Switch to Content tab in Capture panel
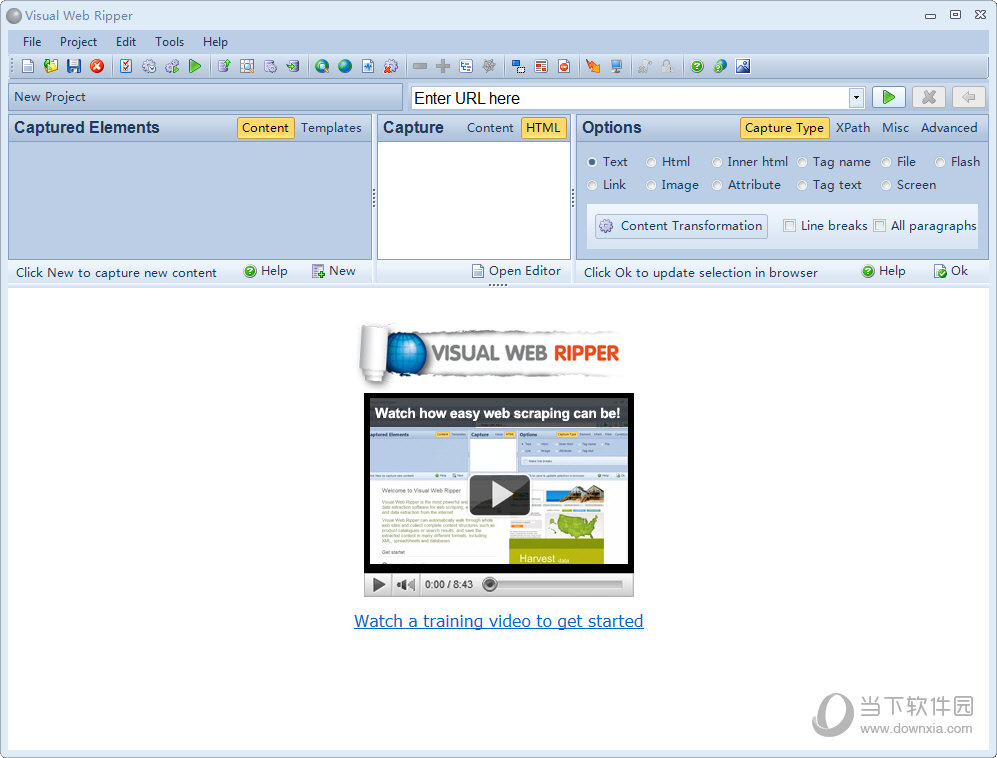This screenshot has height=758, width=997. click(x=490, y=128)
